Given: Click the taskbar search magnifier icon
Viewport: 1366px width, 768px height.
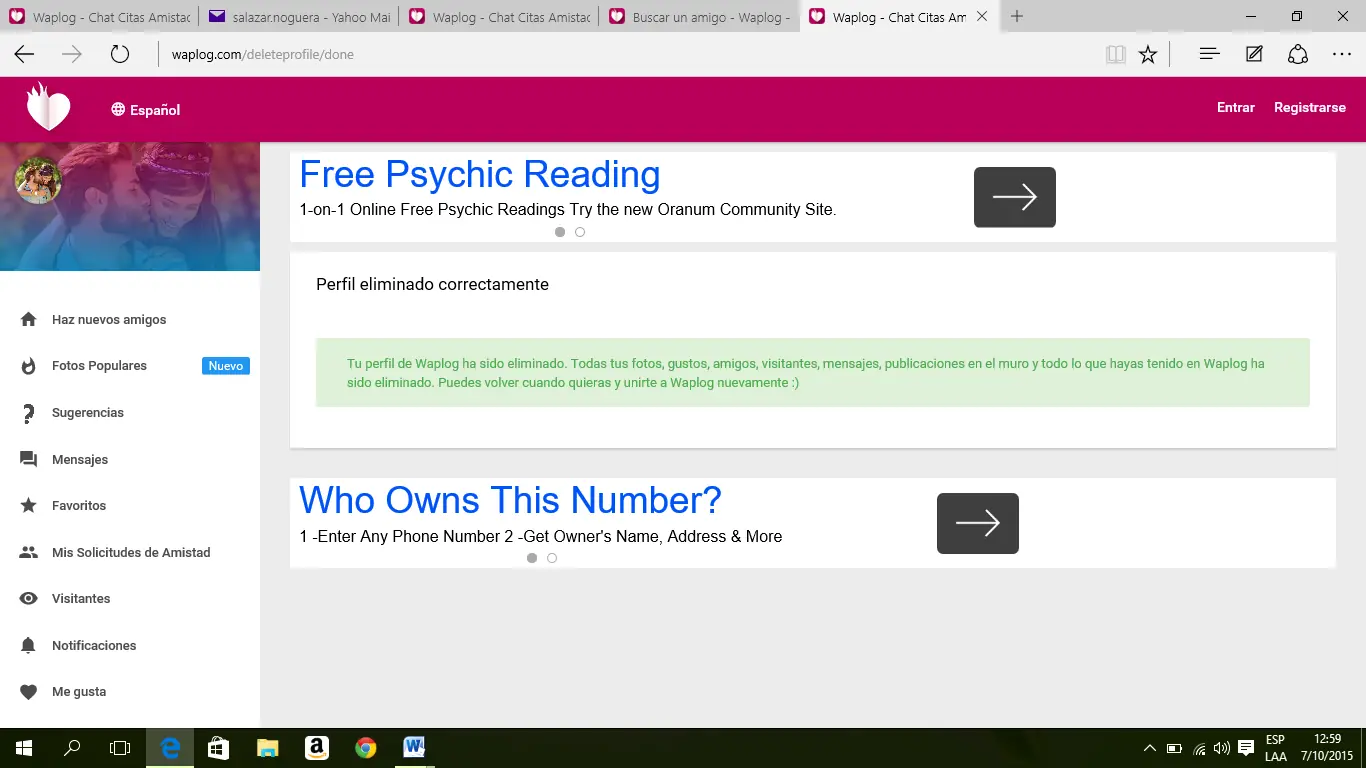Looking at the screenshot, I should [72, 748].
